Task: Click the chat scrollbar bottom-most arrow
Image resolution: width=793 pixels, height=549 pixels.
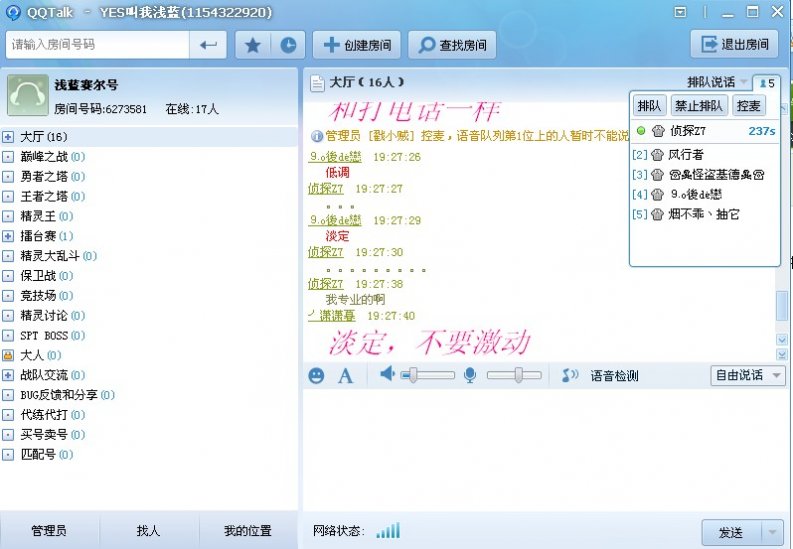Action: click(781, 354)
